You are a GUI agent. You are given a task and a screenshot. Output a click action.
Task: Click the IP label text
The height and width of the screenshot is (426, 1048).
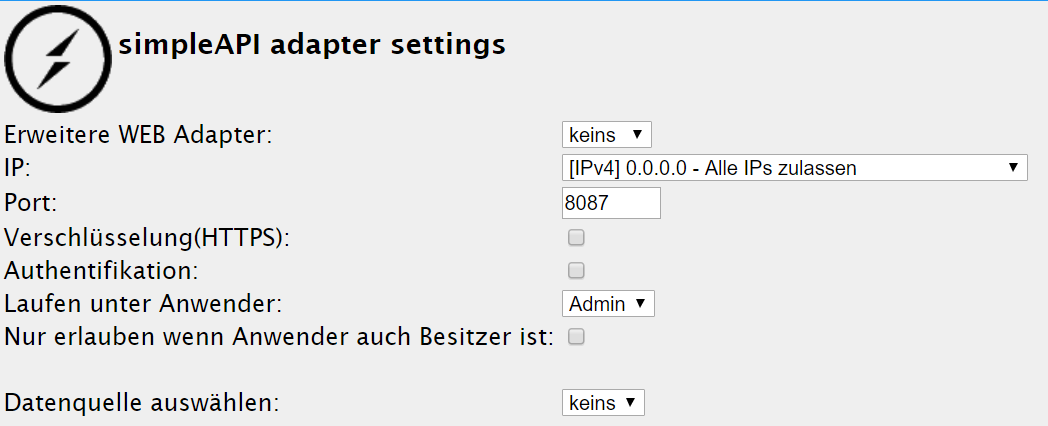pos(18,168)
